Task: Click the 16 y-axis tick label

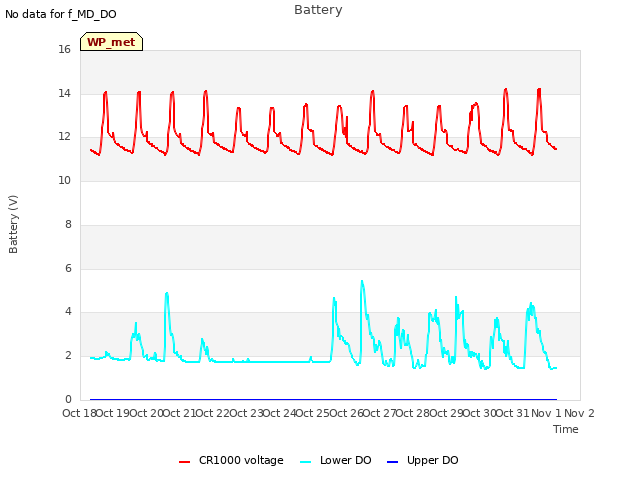Action: [64, 49]
